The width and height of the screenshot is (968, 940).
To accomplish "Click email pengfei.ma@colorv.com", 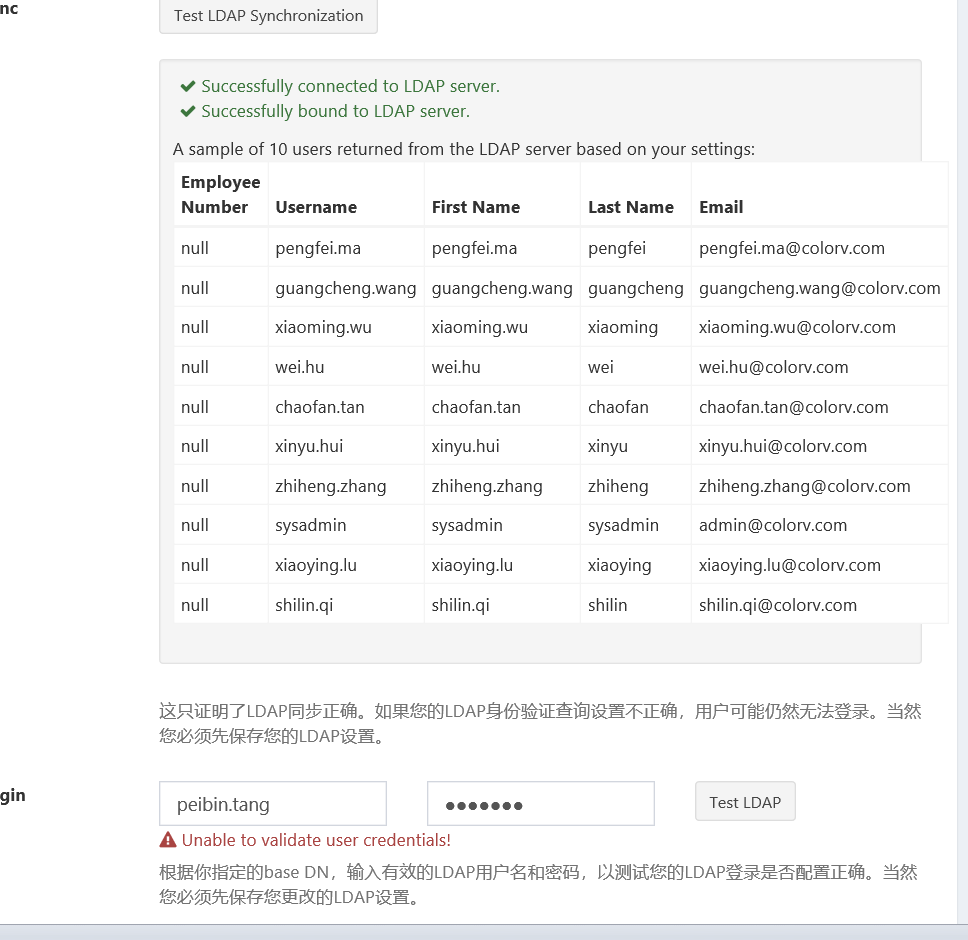I will pos(791,248).
